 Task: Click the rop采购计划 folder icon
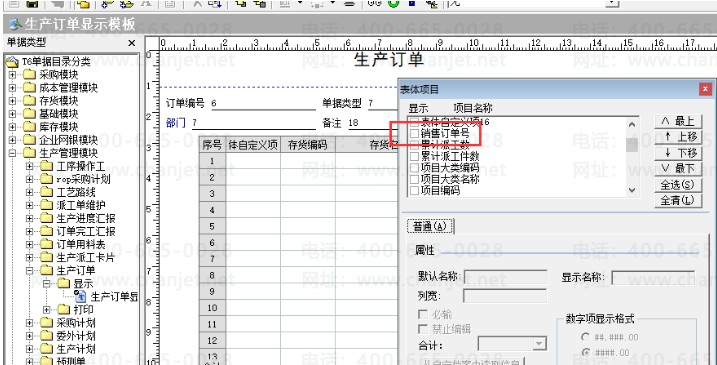47,179
